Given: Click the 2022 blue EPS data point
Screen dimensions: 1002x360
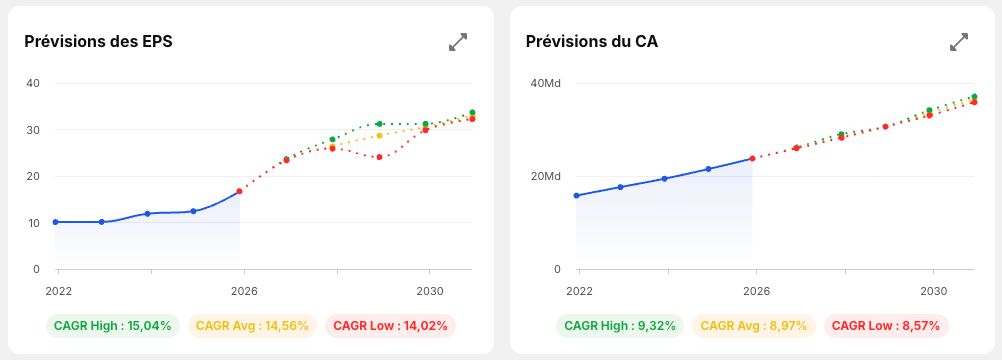Looking at the screenshot, I should click(56, 222).
